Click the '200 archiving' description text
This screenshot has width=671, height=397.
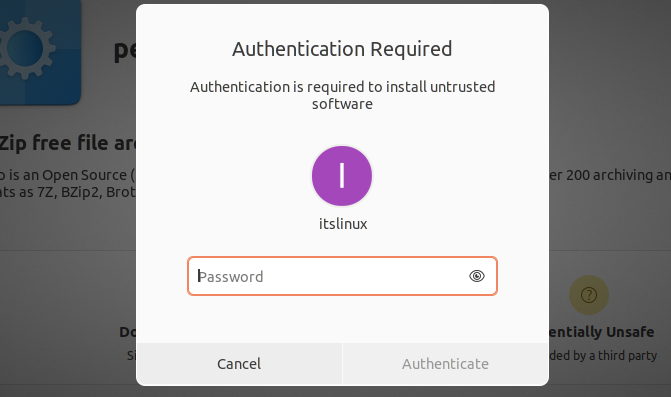(610, 175)
